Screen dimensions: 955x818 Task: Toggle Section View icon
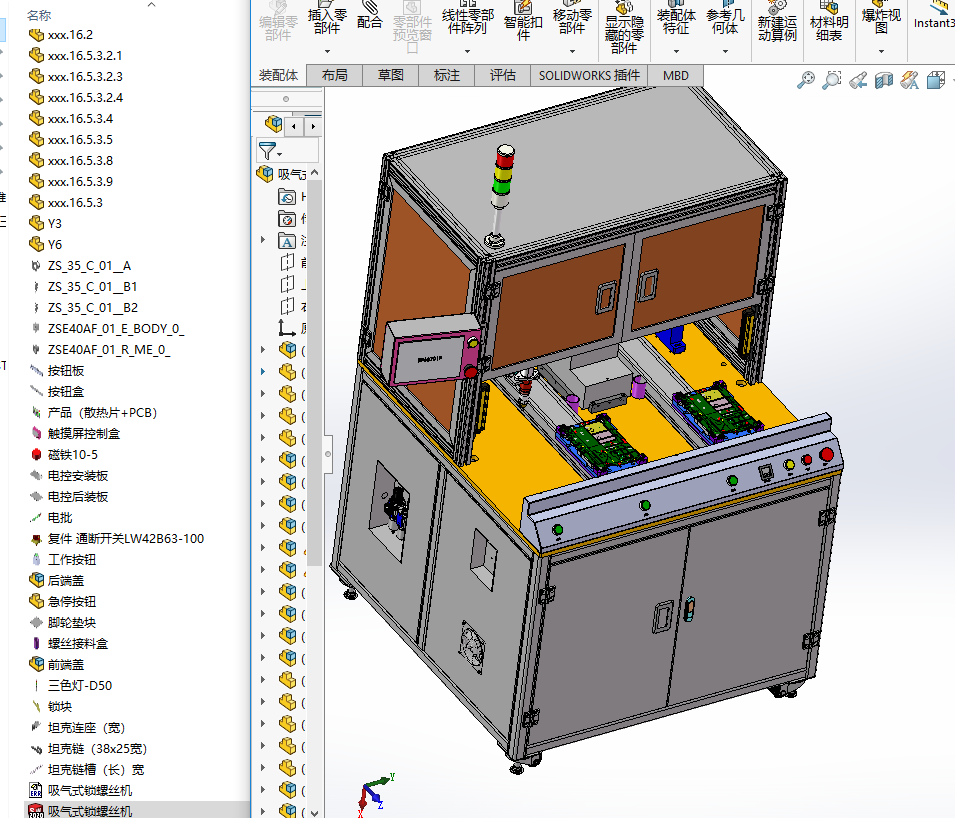(x=883, y=80)
